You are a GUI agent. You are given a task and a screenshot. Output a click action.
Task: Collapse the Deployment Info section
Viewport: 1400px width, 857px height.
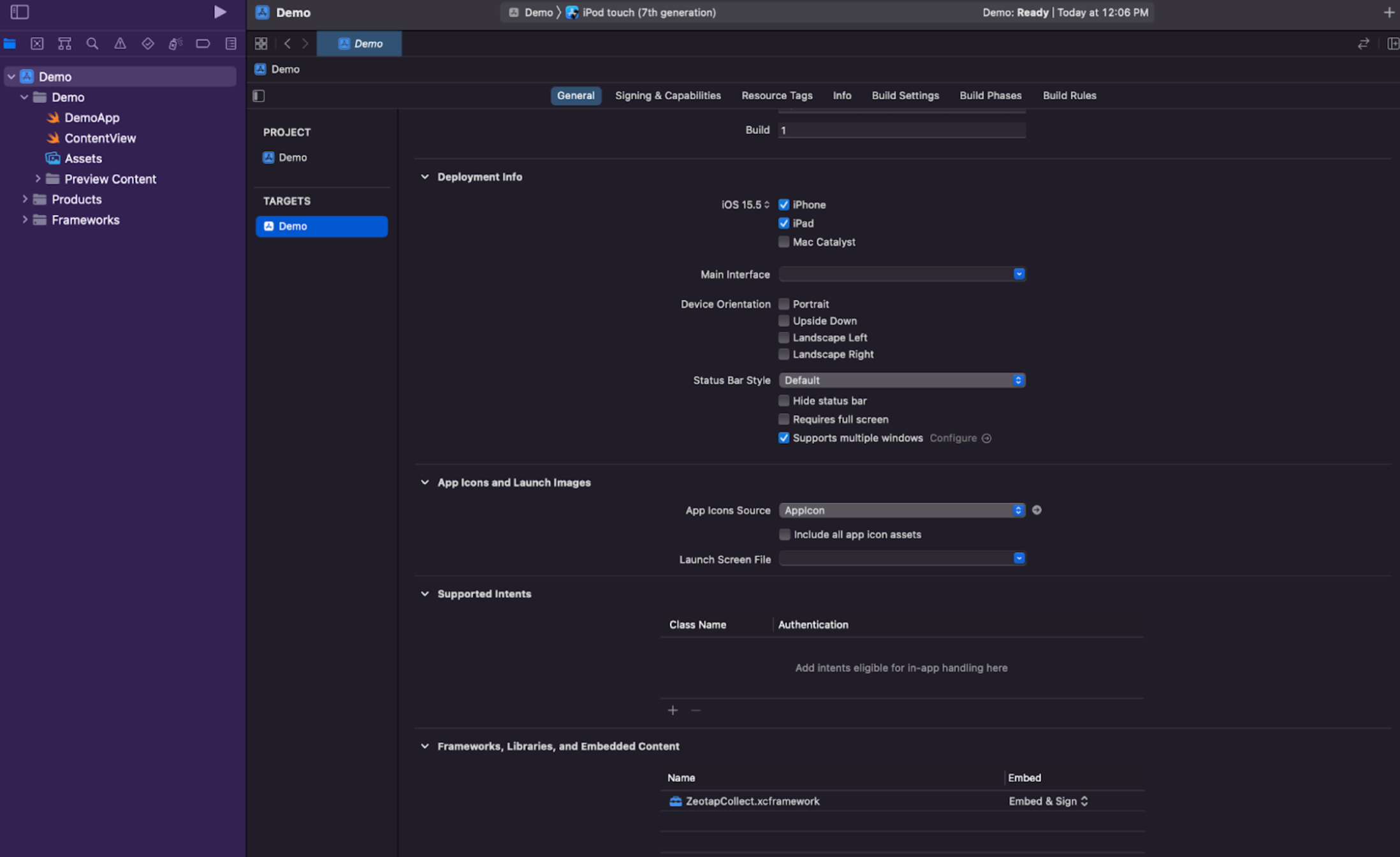[425, 177]
